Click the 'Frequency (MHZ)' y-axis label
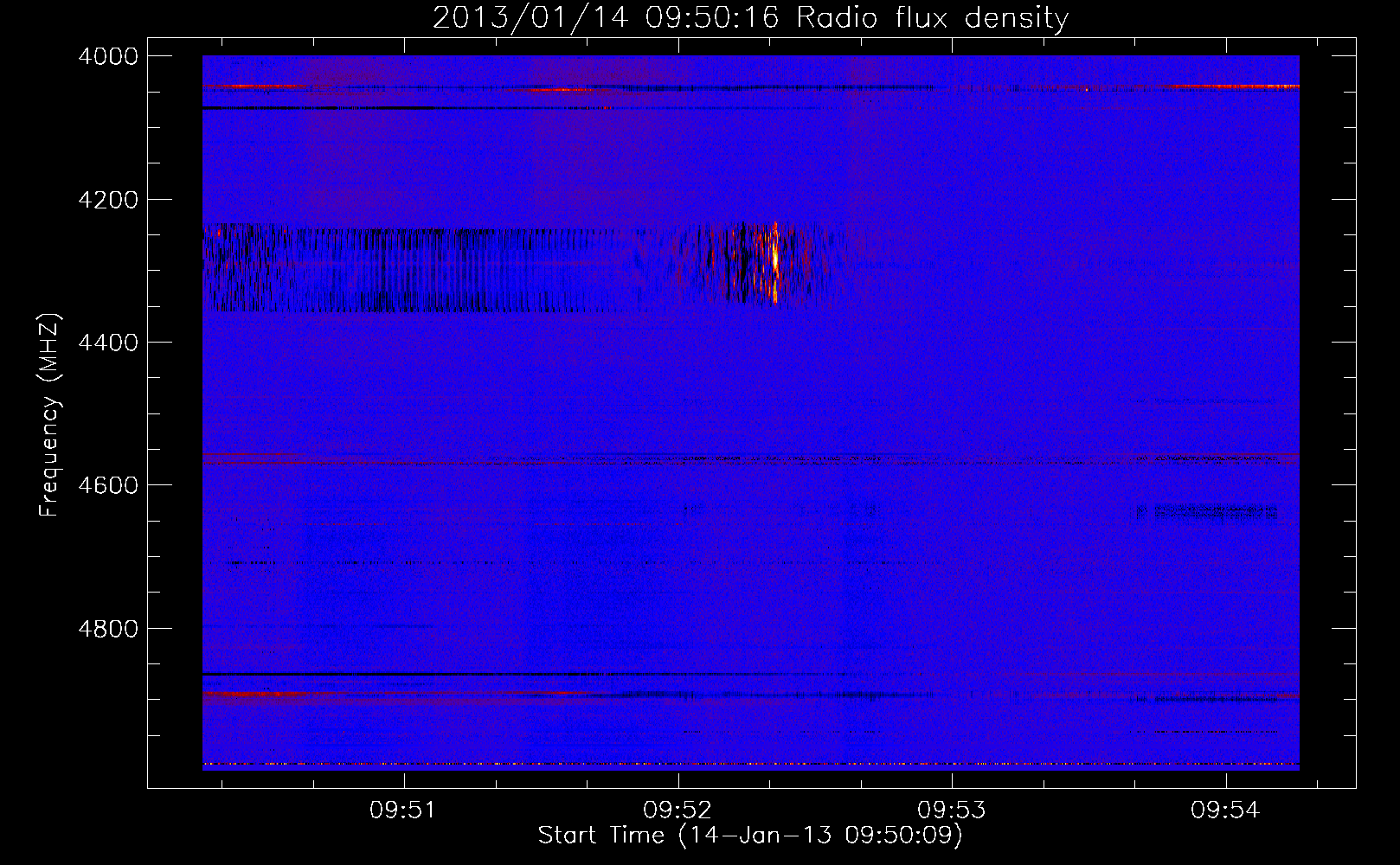 click(x=49, y=415)
